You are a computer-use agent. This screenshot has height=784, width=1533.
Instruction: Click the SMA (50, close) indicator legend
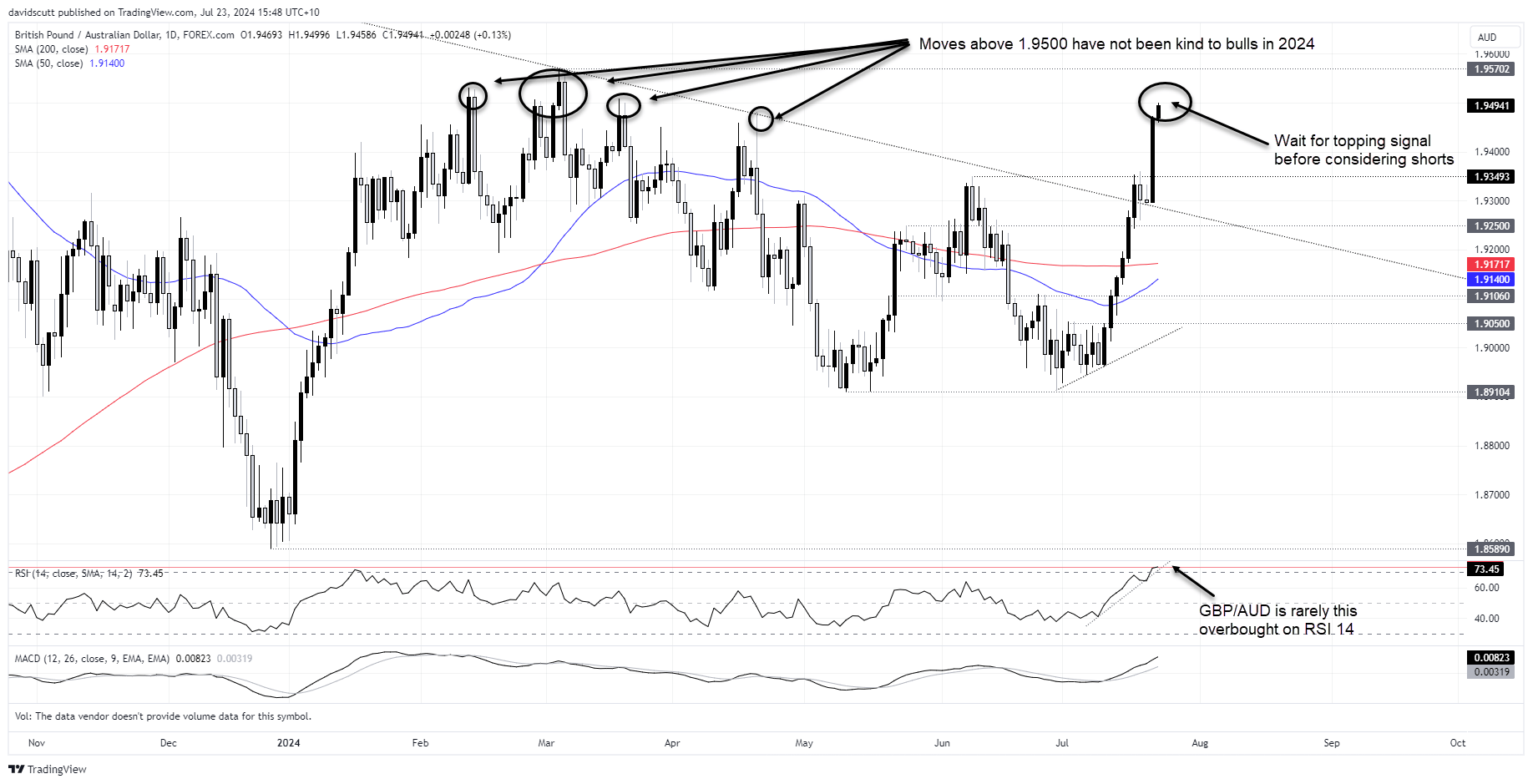coord(69,63)
